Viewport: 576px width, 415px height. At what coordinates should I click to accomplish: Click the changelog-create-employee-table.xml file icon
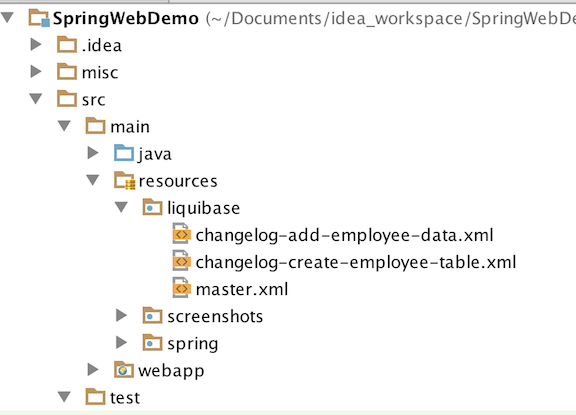181,261
